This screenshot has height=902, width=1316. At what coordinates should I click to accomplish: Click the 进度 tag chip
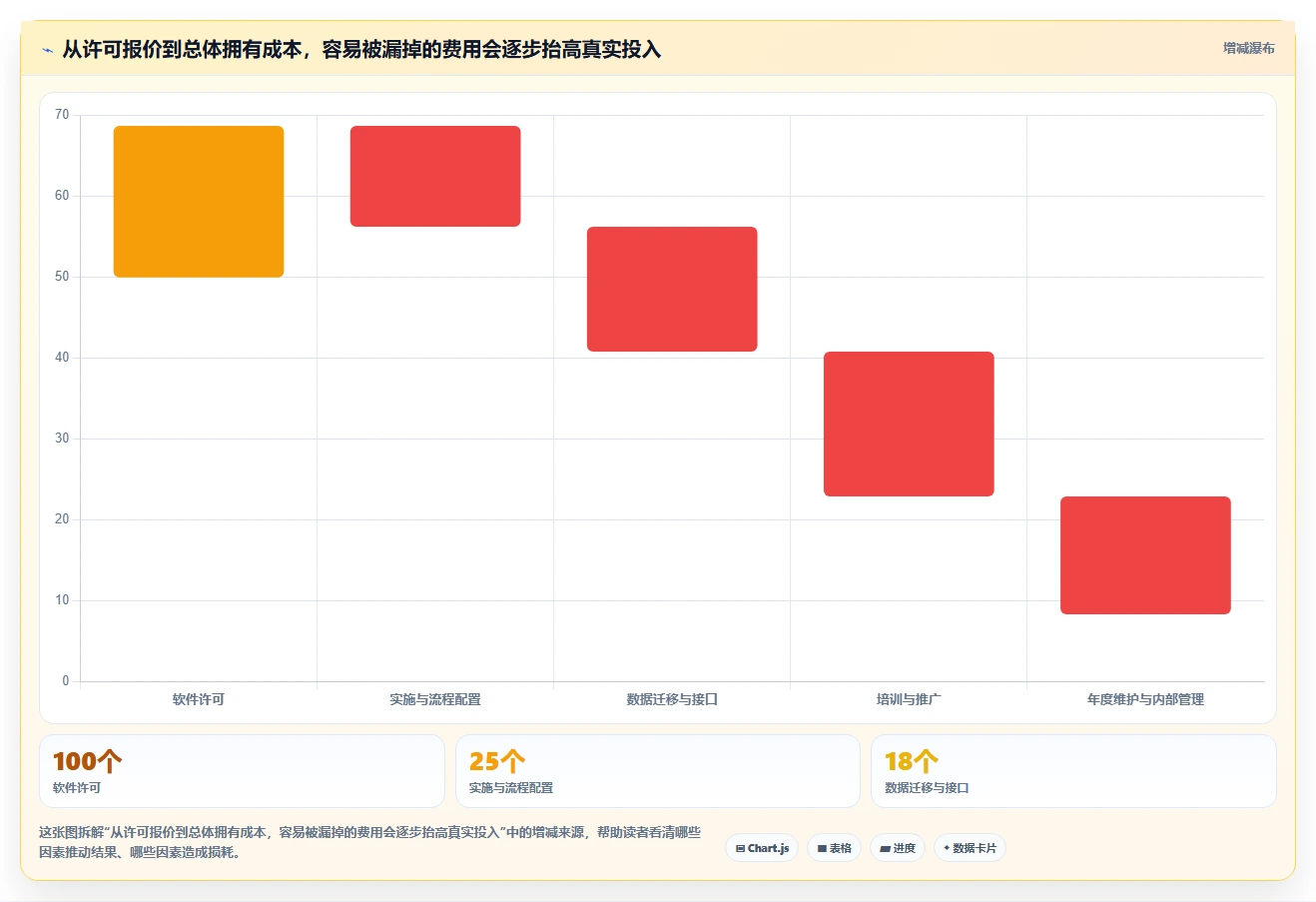coord(898,848)
